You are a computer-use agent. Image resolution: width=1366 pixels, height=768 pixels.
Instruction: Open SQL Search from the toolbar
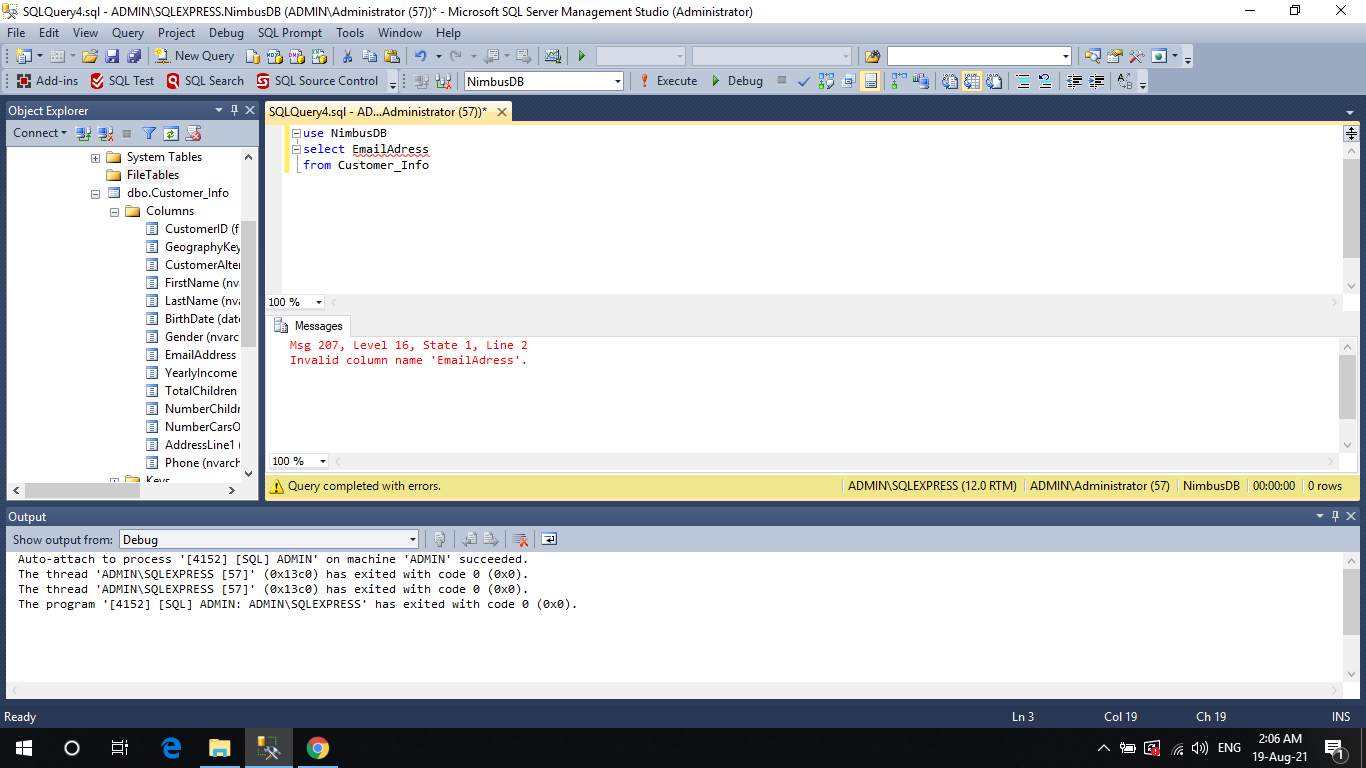[x=205, y=81]
